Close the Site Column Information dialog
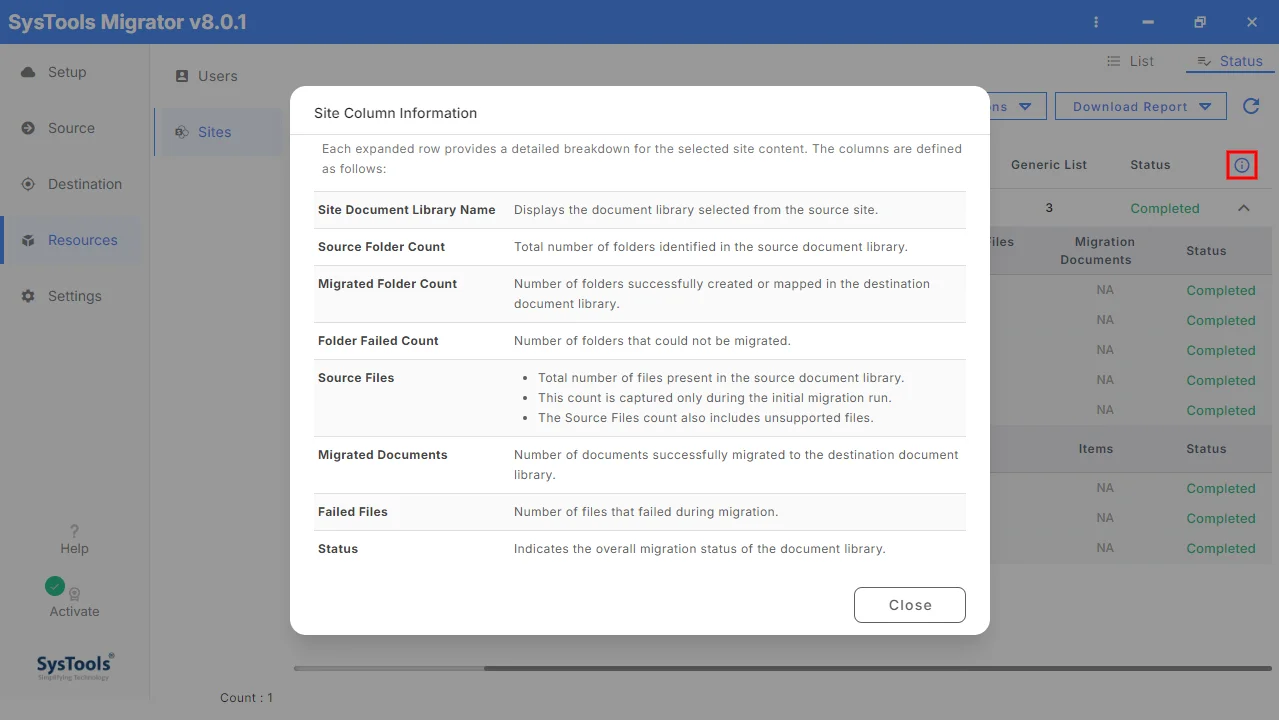Image resolution: width=1279 pixels, height=720 pixels. click(x=910, y=605)
